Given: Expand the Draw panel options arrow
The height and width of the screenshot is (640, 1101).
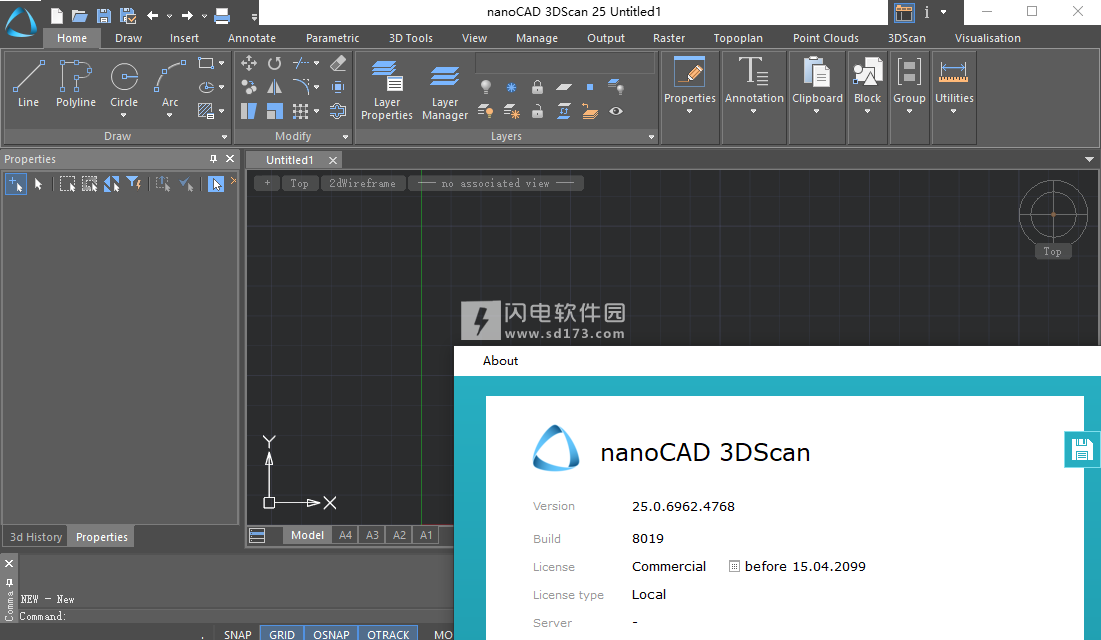Looking at the screenshot, I should [224, 136].
